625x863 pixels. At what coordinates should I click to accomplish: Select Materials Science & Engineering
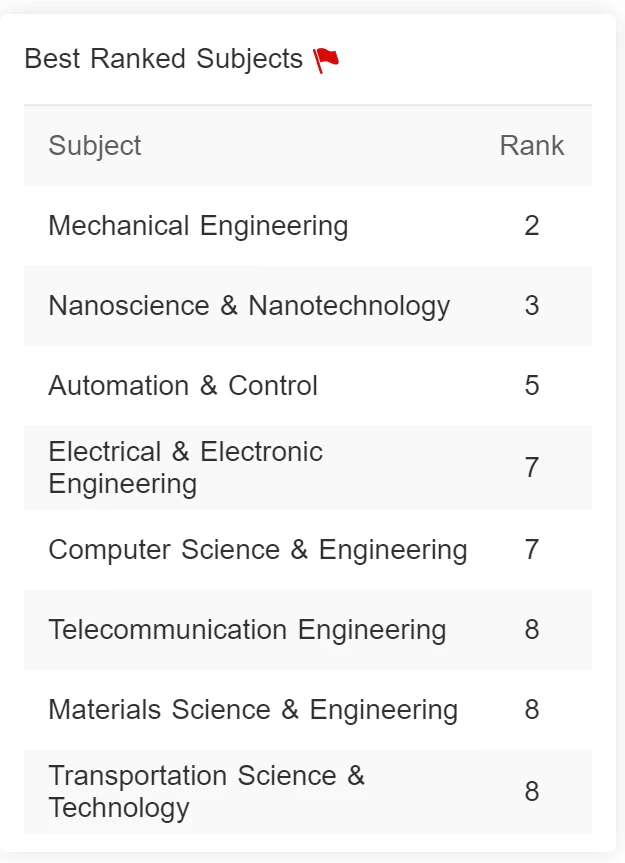253,709
